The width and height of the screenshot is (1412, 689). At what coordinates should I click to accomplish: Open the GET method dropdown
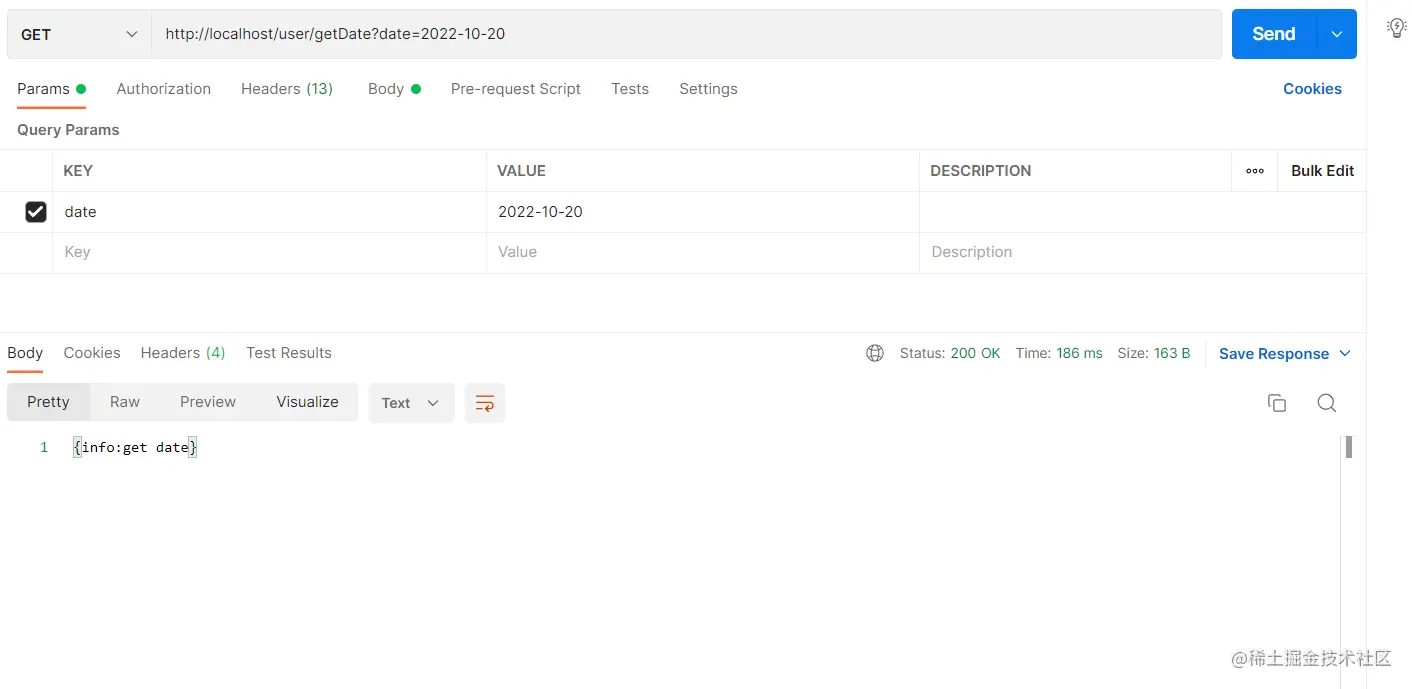coord(79,34)
